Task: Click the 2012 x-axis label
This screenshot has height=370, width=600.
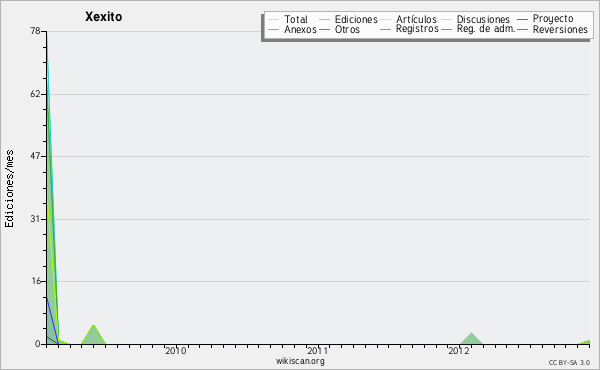Action: 459,351
